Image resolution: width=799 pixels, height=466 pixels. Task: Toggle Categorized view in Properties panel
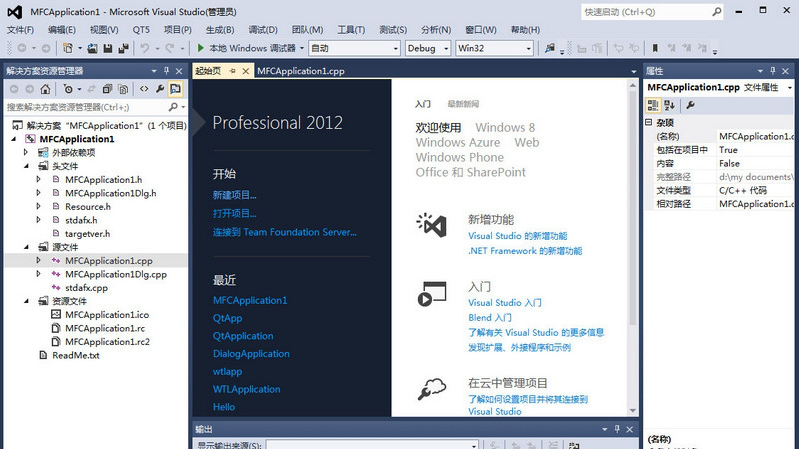point(653,105)
